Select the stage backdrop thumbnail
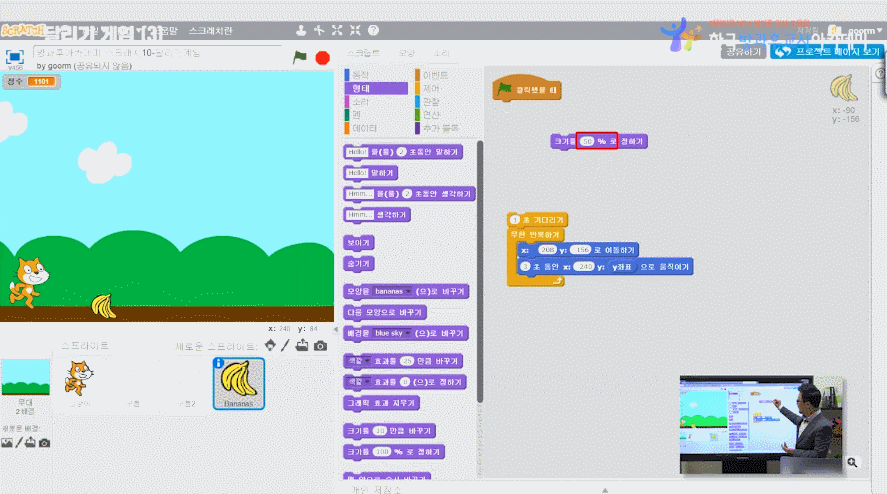 (25, 377)
